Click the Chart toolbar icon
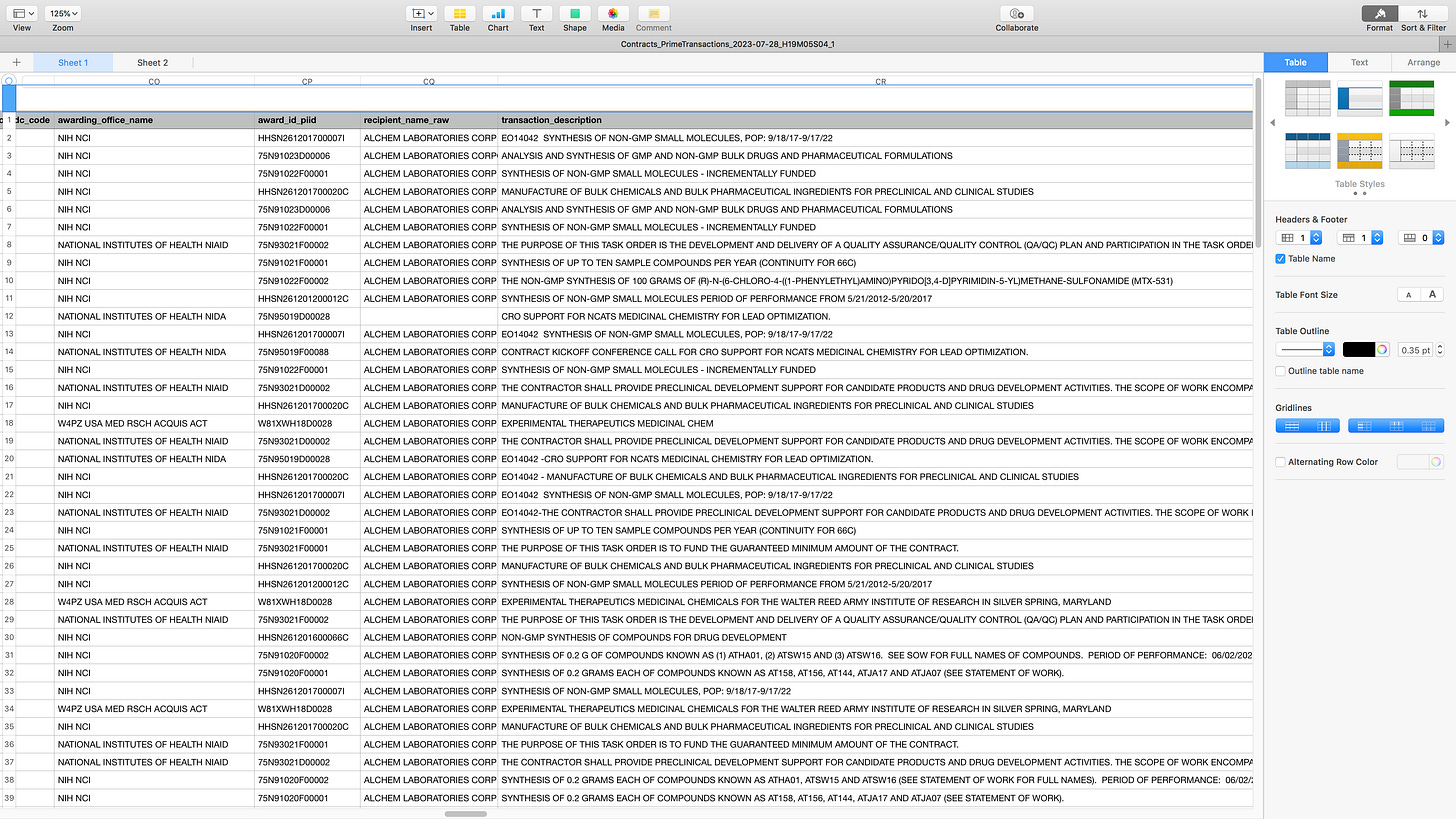The image size is (1456, 819). point(498,14)
